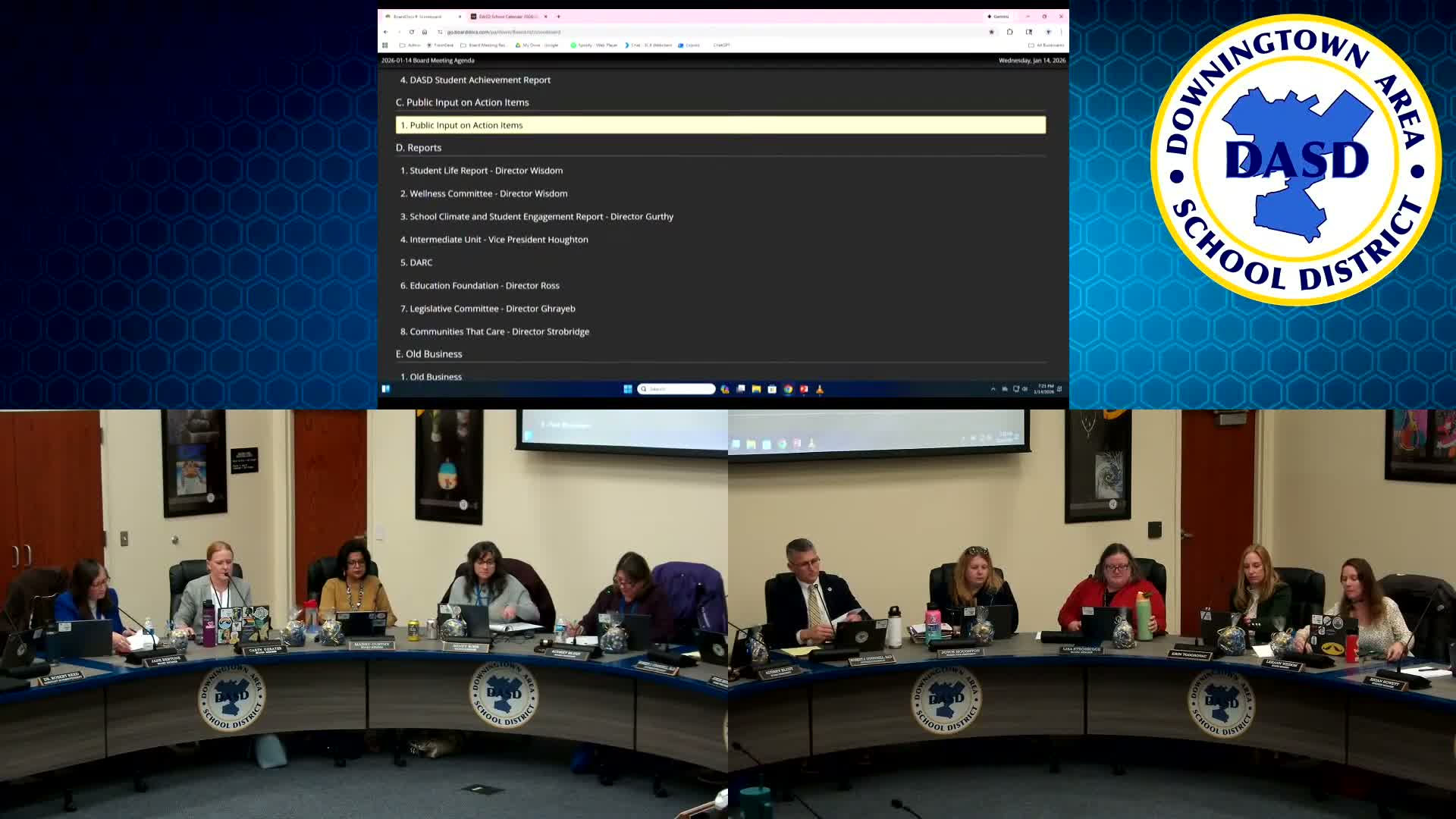Open Legislative Committee - Director Ghrayeb item
The width and height of the screenshot is (1456, 819).
(x=492, y=309)
